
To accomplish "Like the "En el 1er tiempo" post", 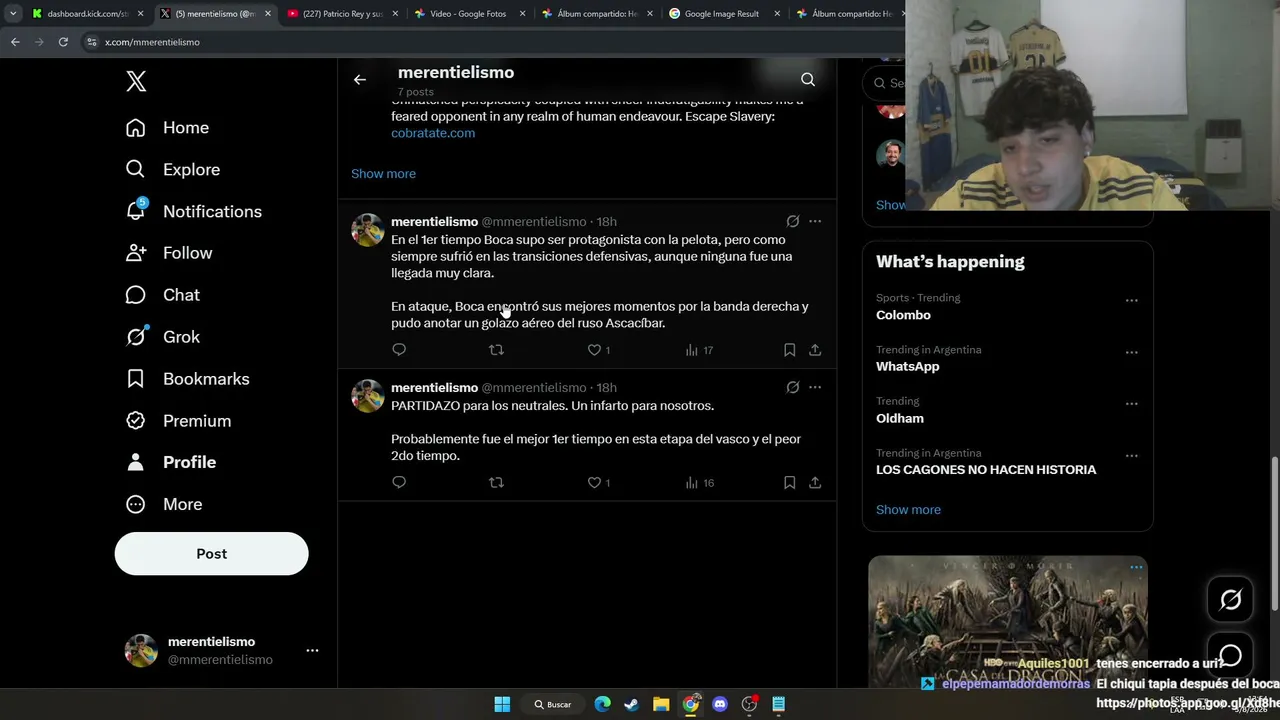I will [x=598, y=350].
